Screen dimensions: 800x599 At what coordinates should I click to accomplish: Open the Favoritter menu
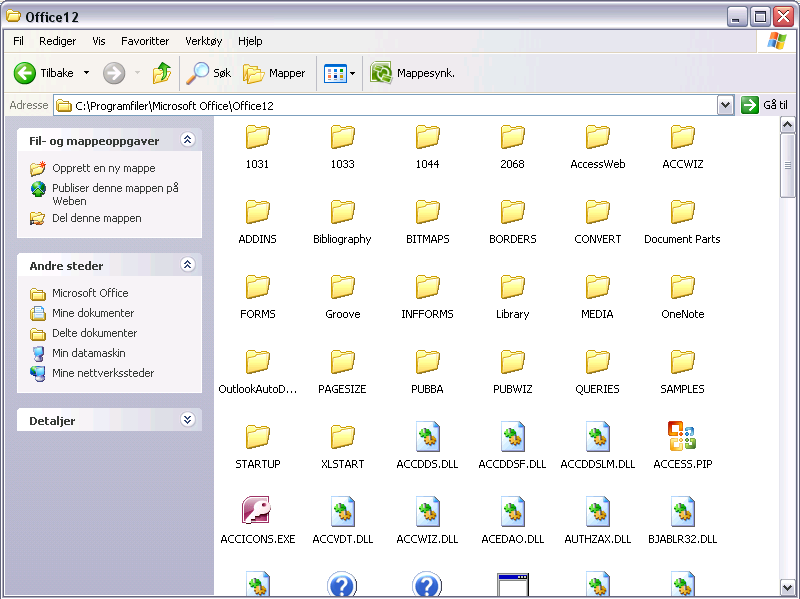click(x=145, y=41)
